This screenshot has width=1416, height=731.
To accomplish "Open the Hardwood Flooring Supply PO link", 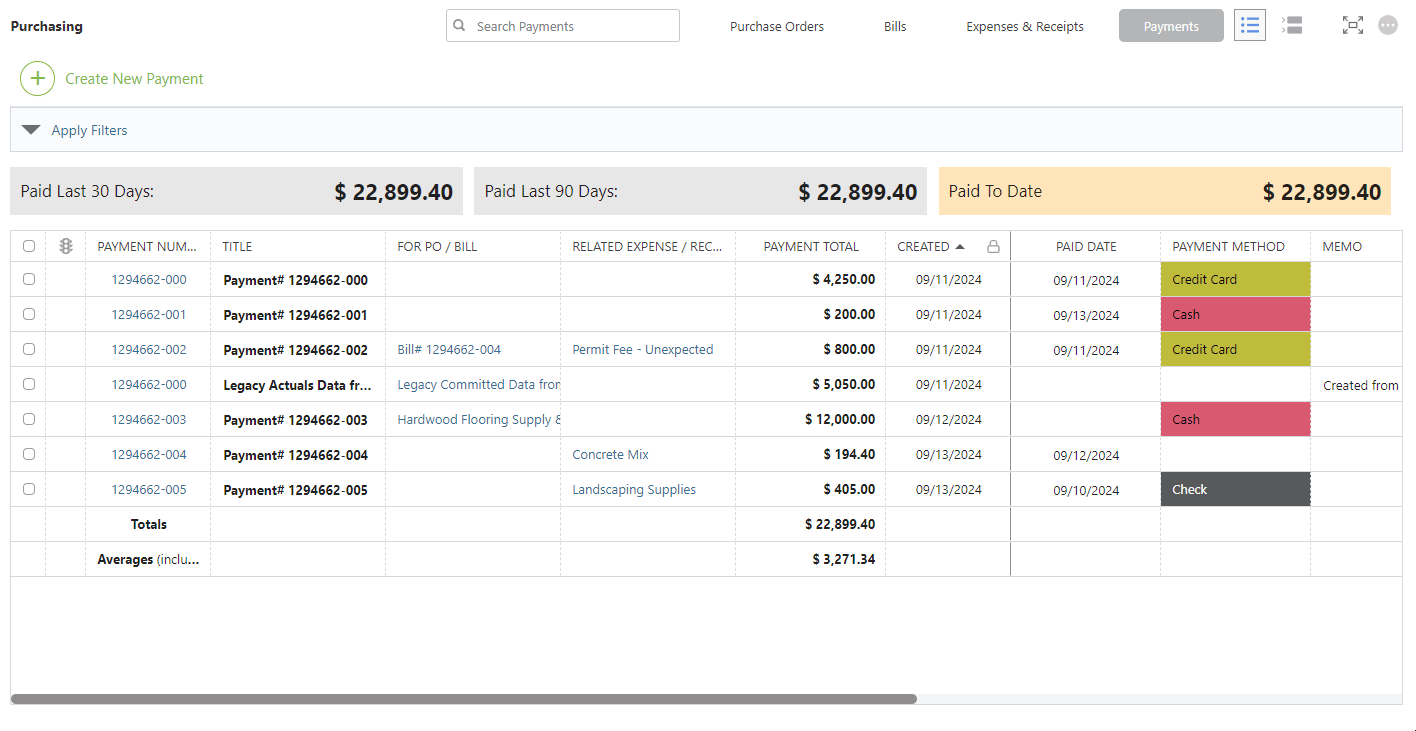I will [x=479, y=420].
